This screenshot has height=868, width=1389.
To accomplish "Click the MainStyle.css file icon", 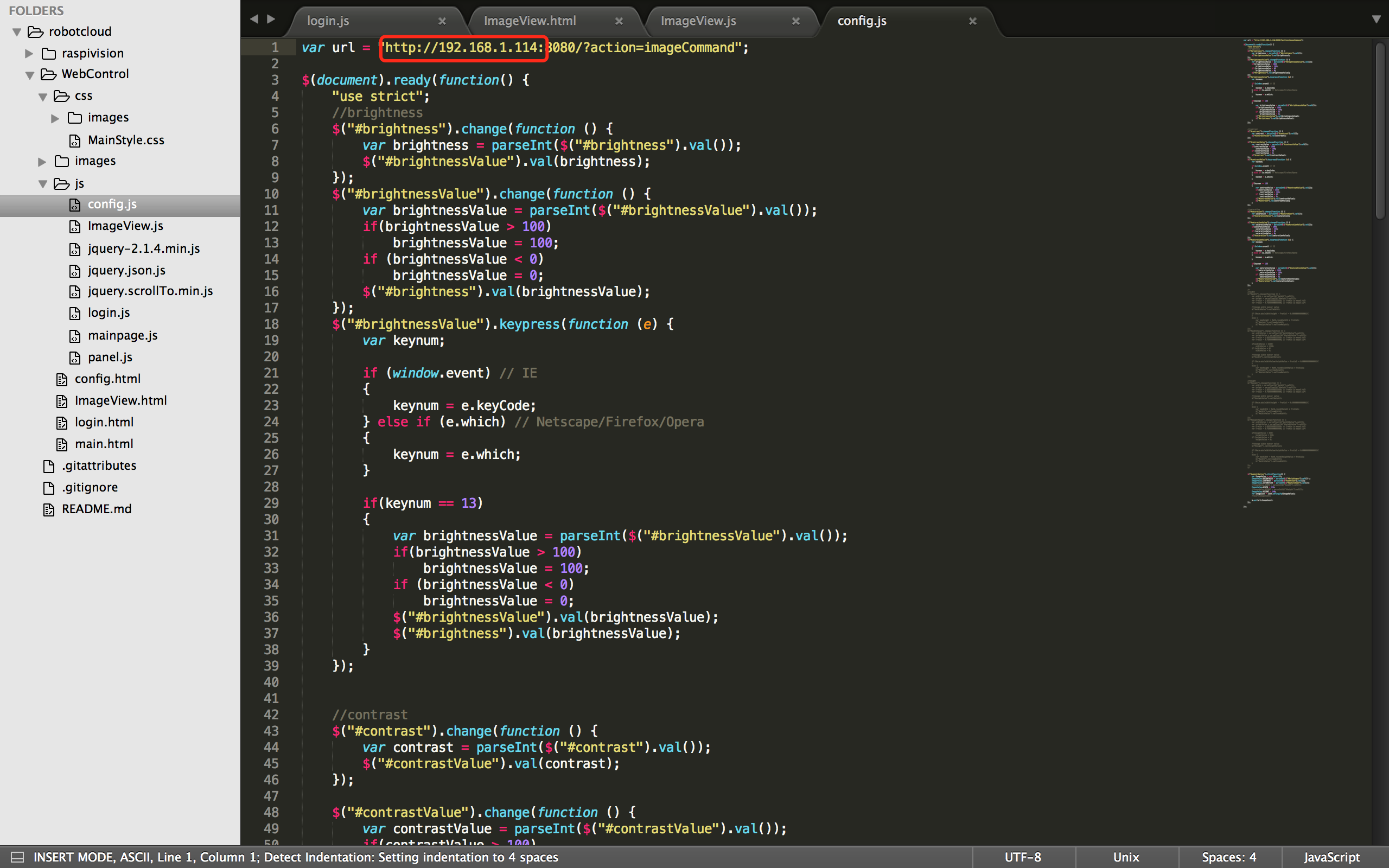I will point(75,141).
